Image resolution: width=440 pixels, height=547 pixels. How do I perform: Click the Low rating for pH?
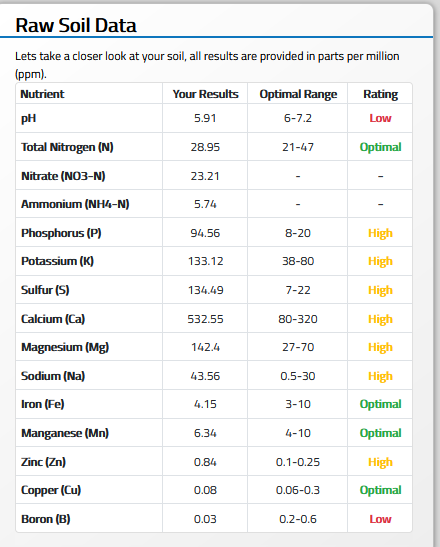pyautogui.click(x=380, y=118)
